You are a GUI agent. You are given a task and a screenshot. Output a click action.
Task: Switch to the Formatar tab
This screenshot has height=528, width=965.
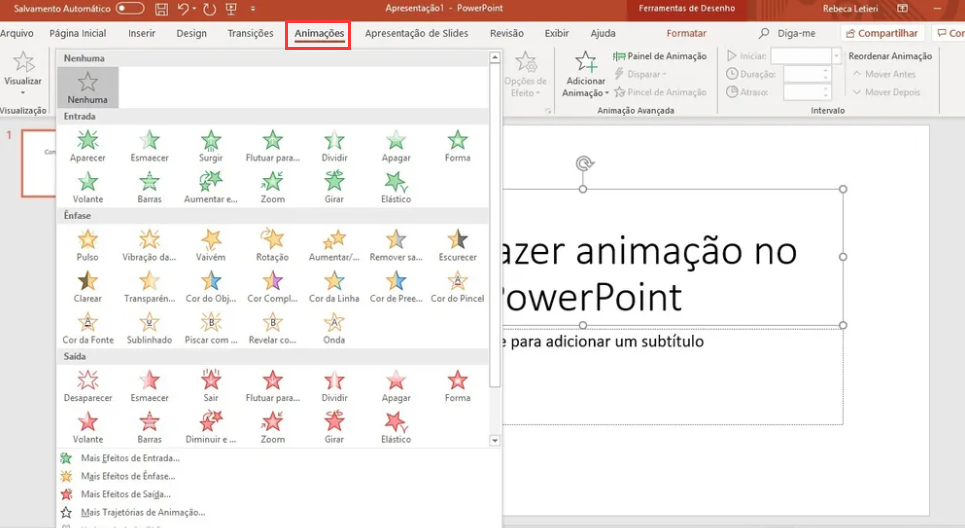point(686,33)
